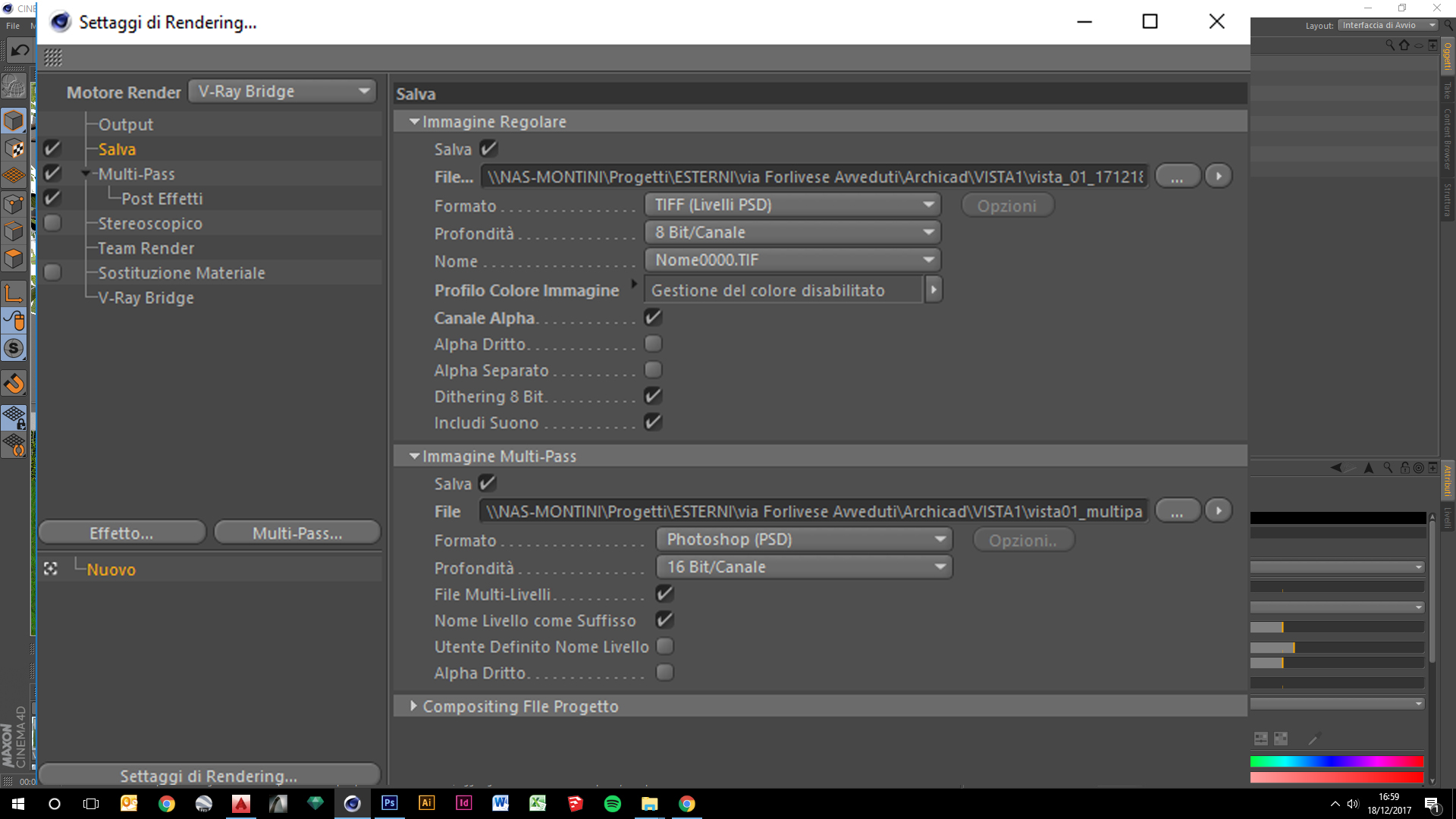Select the Points mode icon

(x=14, y=203)
